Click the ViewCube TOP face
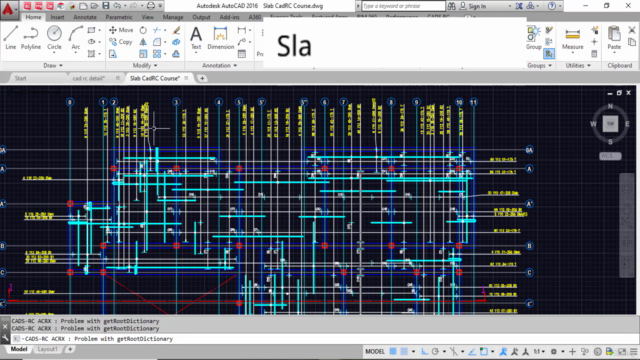The image size is (640, 360). click(x=610, y=124)
